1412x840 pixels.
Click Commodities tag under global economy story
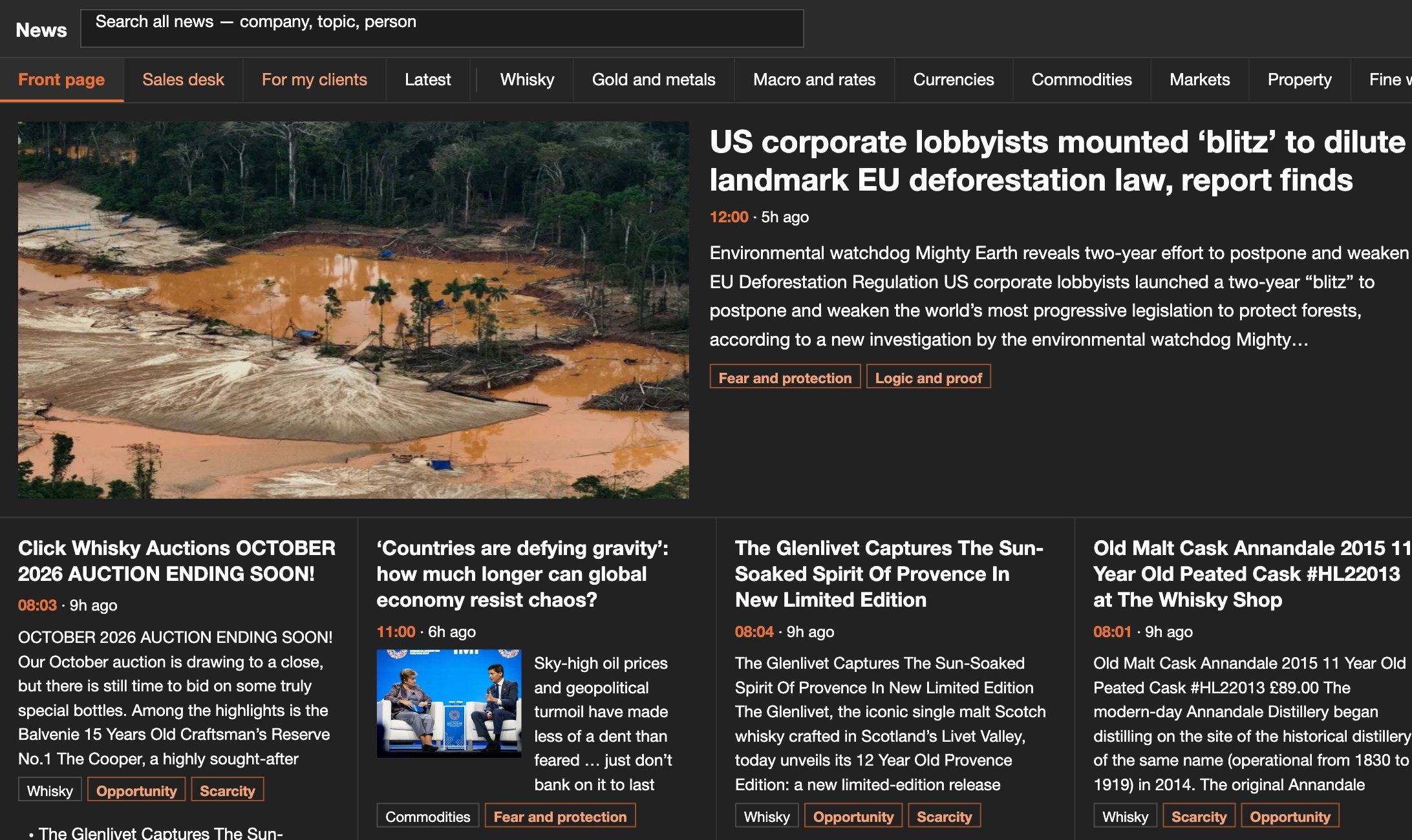[x=428, y=817]
